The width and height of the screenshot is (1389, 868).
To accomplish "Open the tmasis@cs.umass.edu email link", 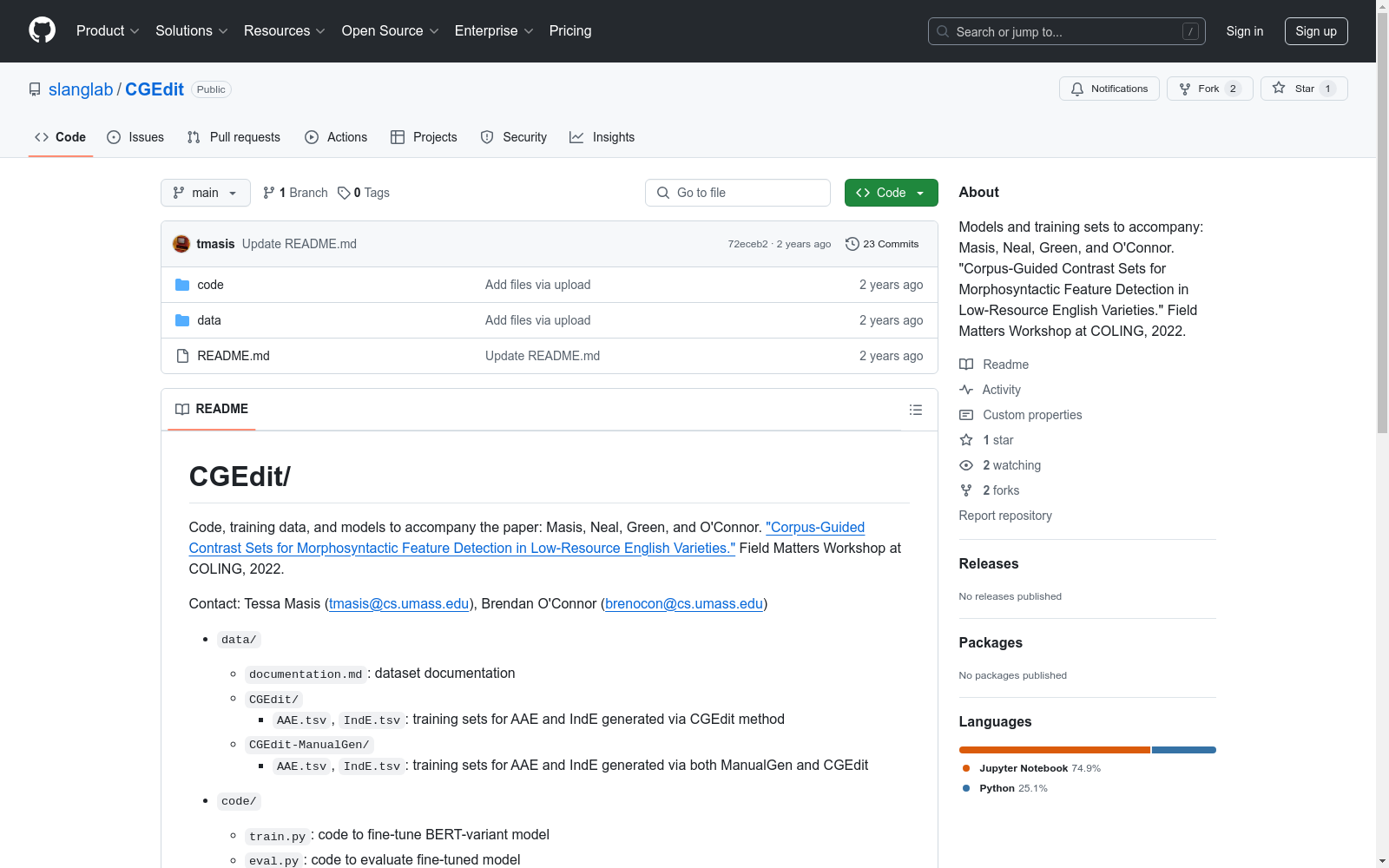I will (398, 603).
